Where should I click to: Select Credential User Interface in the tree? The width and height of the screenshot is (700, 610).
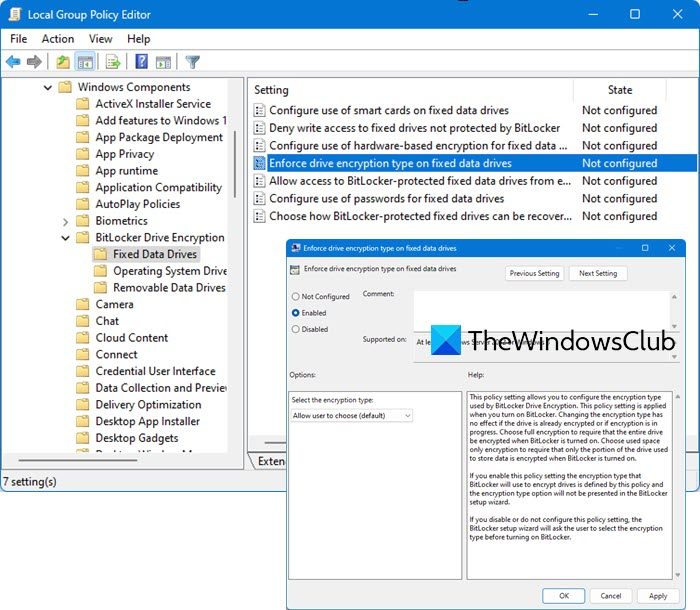pyautogui.click(x=155, y=371)
